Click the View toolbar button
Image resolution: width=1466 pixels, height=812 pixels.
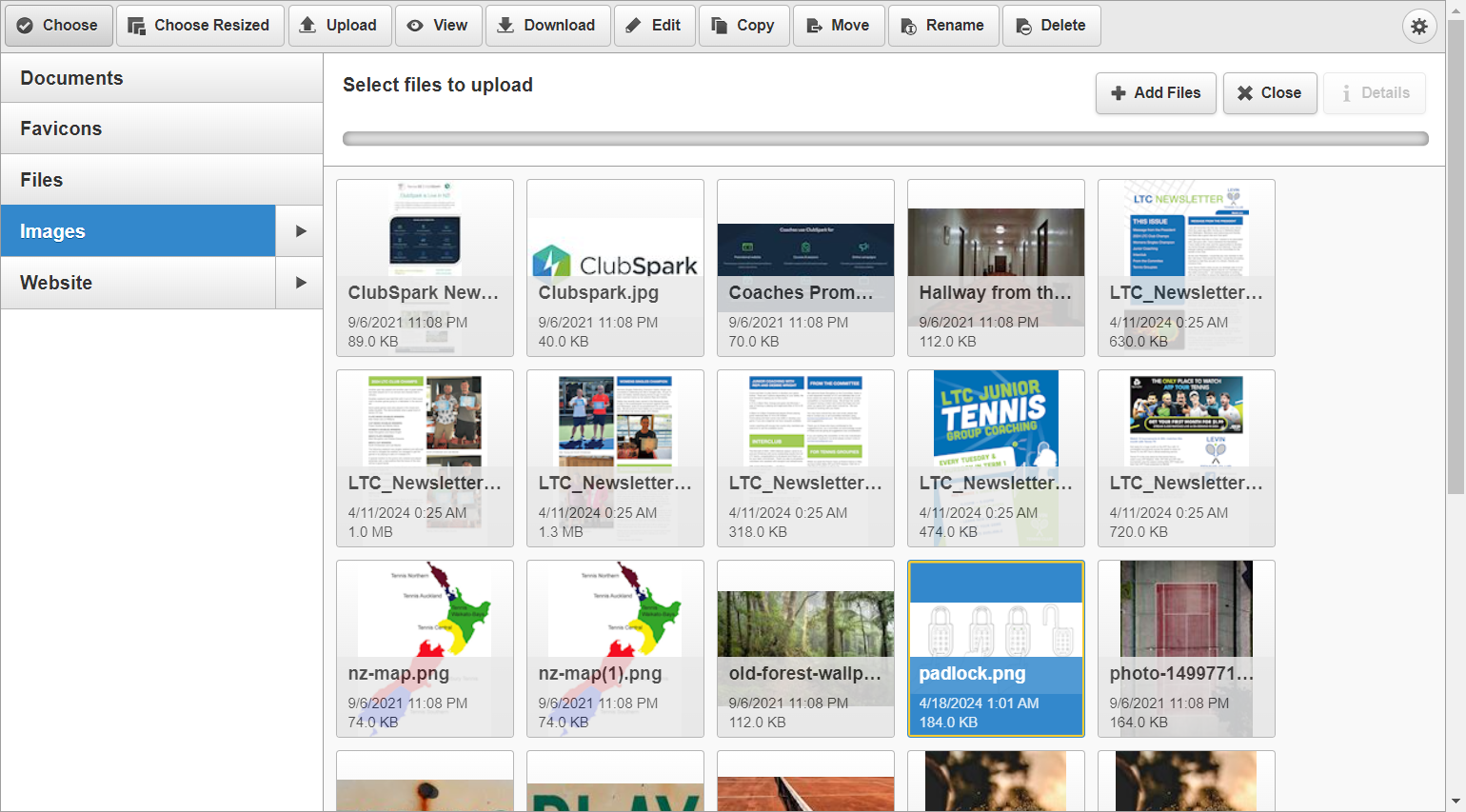[x=439, y=26]
